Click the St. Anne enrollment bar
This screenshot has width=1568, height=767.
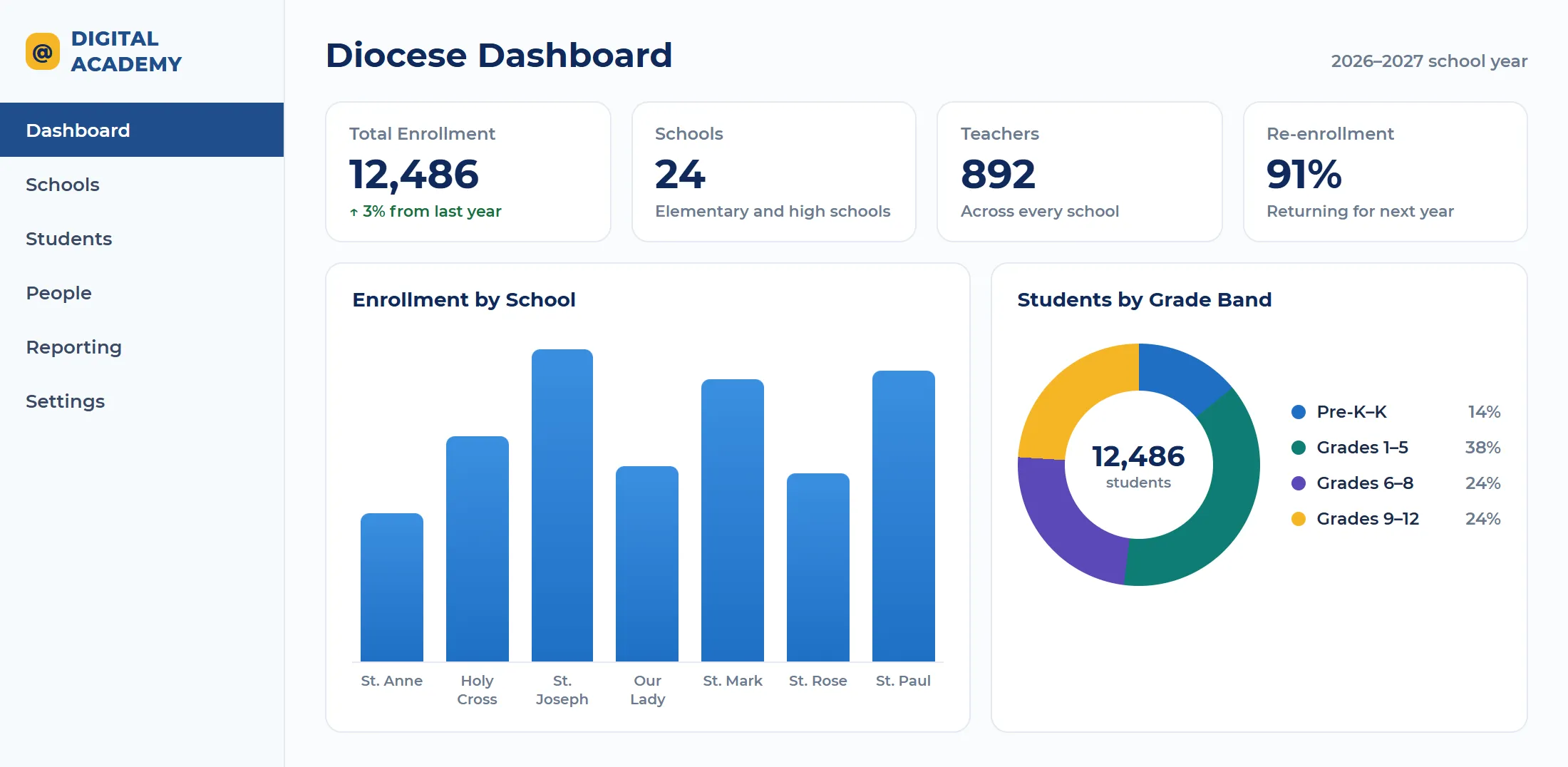click(x=392, y=587)
